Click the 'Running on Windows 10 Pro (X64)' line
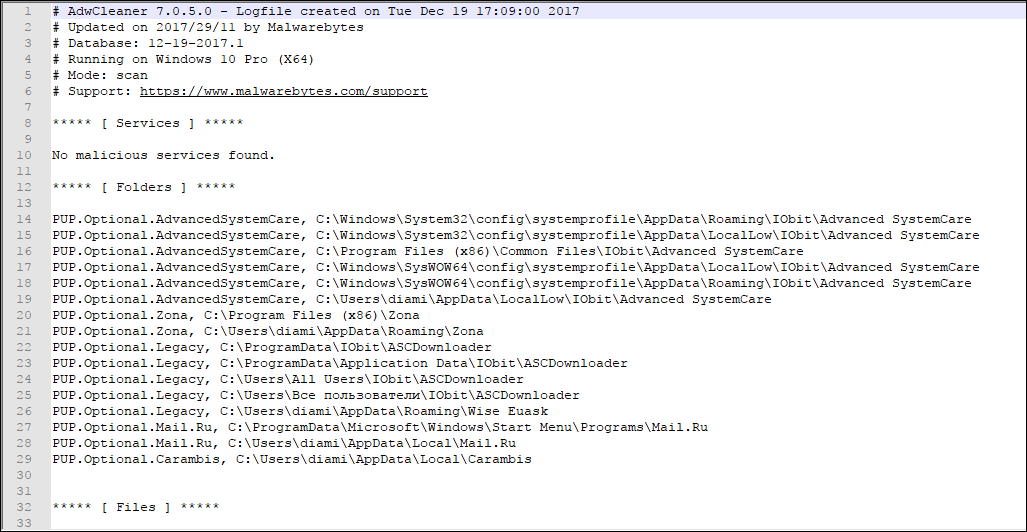The image size is (1027, 532). tap(183, 60)
